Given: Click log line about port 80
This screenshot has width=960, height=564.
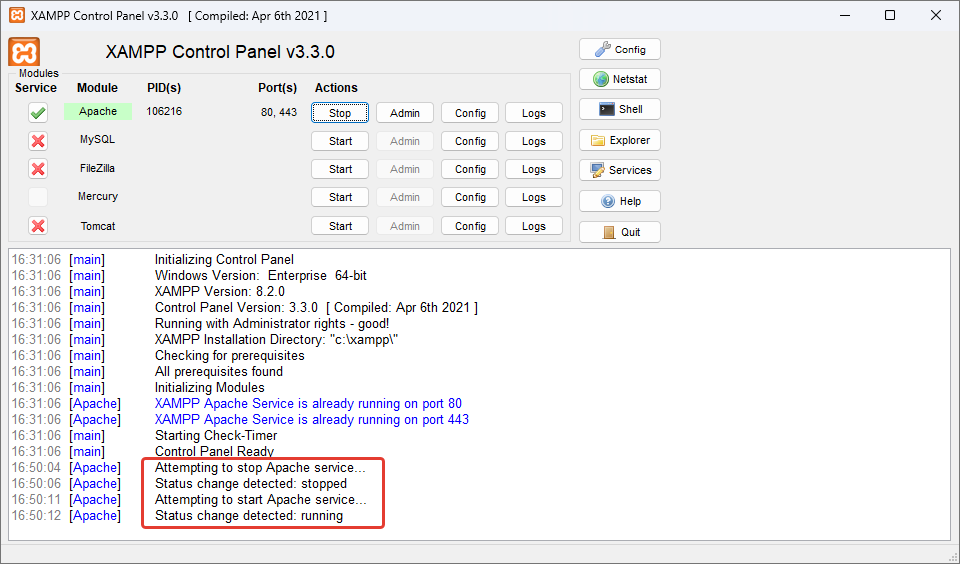Looking at the screenshot, I should coord(308,404).
